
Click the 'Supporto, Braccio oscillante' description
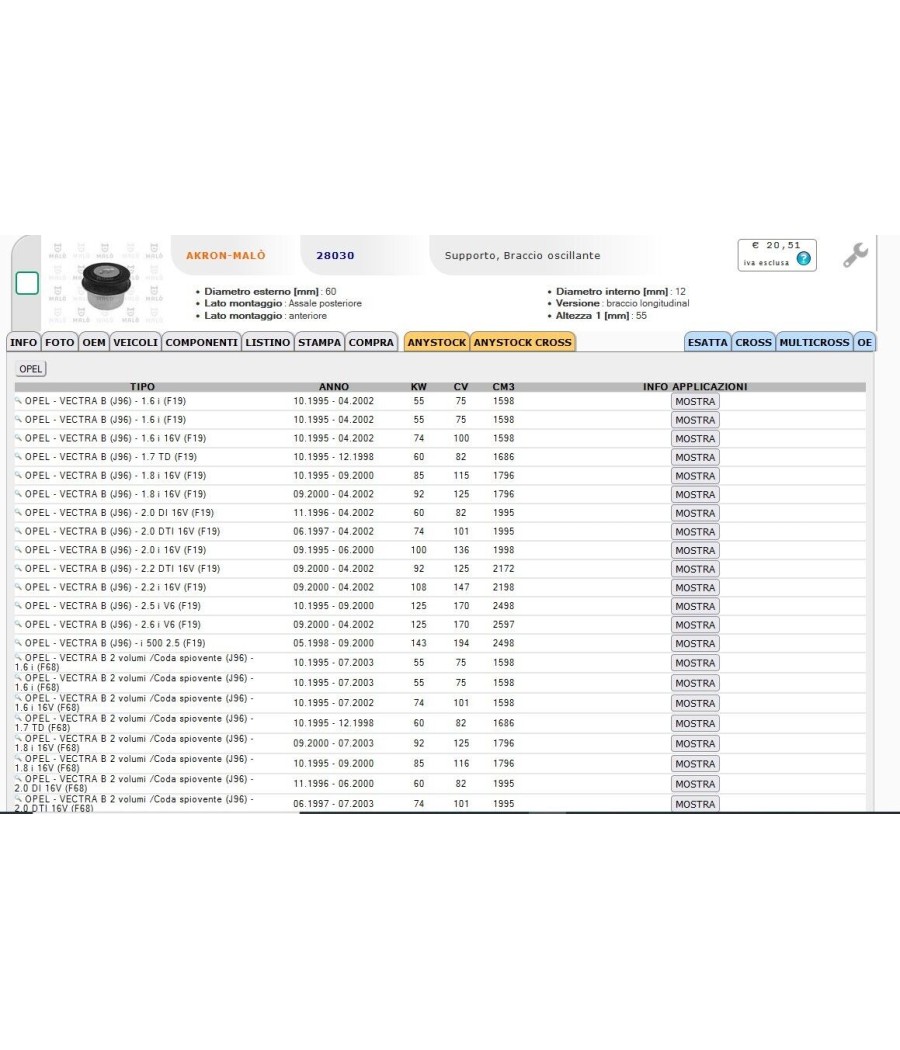tap(522, 255)
